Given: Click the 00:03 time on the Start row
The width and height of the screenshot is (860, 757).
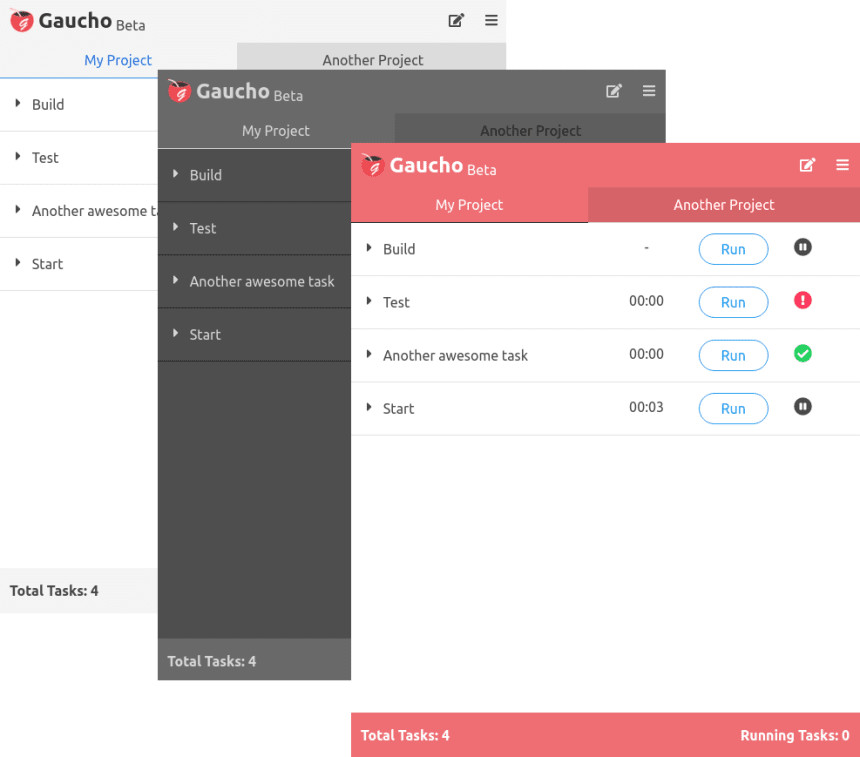Looking at the screenshot, I should (x=646, y=407).
